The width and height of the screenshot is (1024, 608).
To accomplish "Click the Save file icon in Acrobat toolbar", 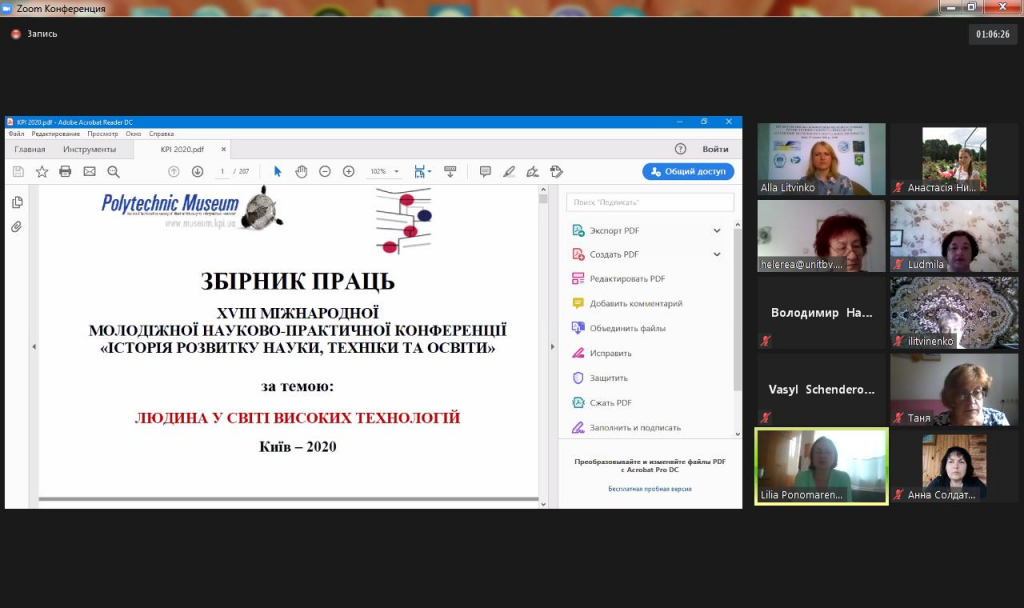I will tap(18, 172).
